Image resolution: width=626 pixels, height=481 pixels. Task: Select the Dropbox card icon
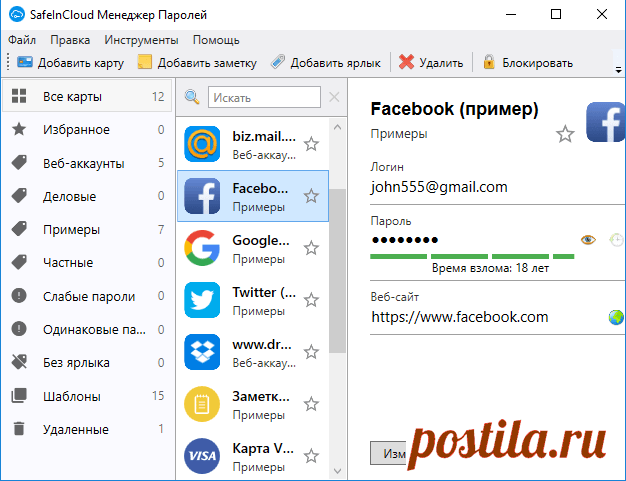point(202,352)
